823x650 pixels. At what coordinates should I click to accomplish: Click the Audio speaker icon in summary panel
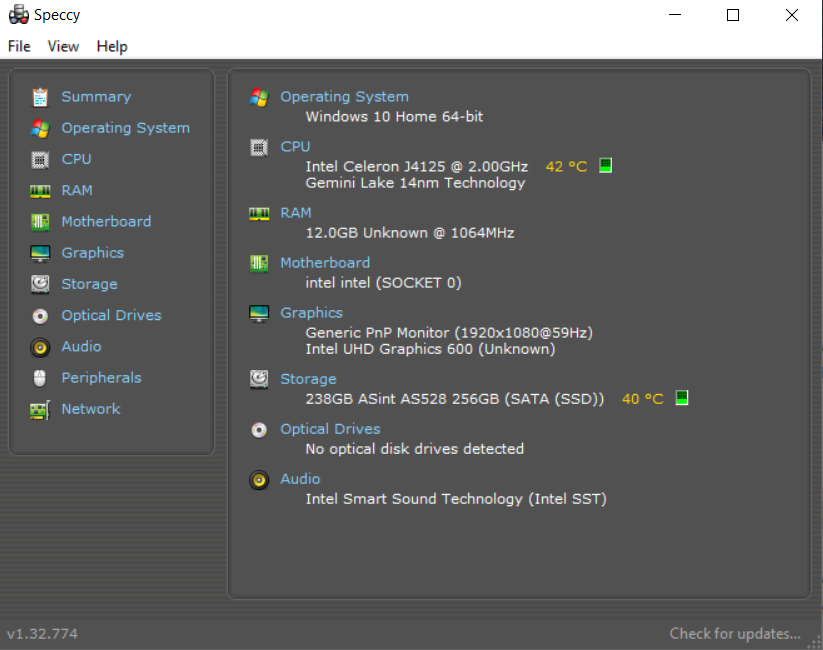coord(259,480)
